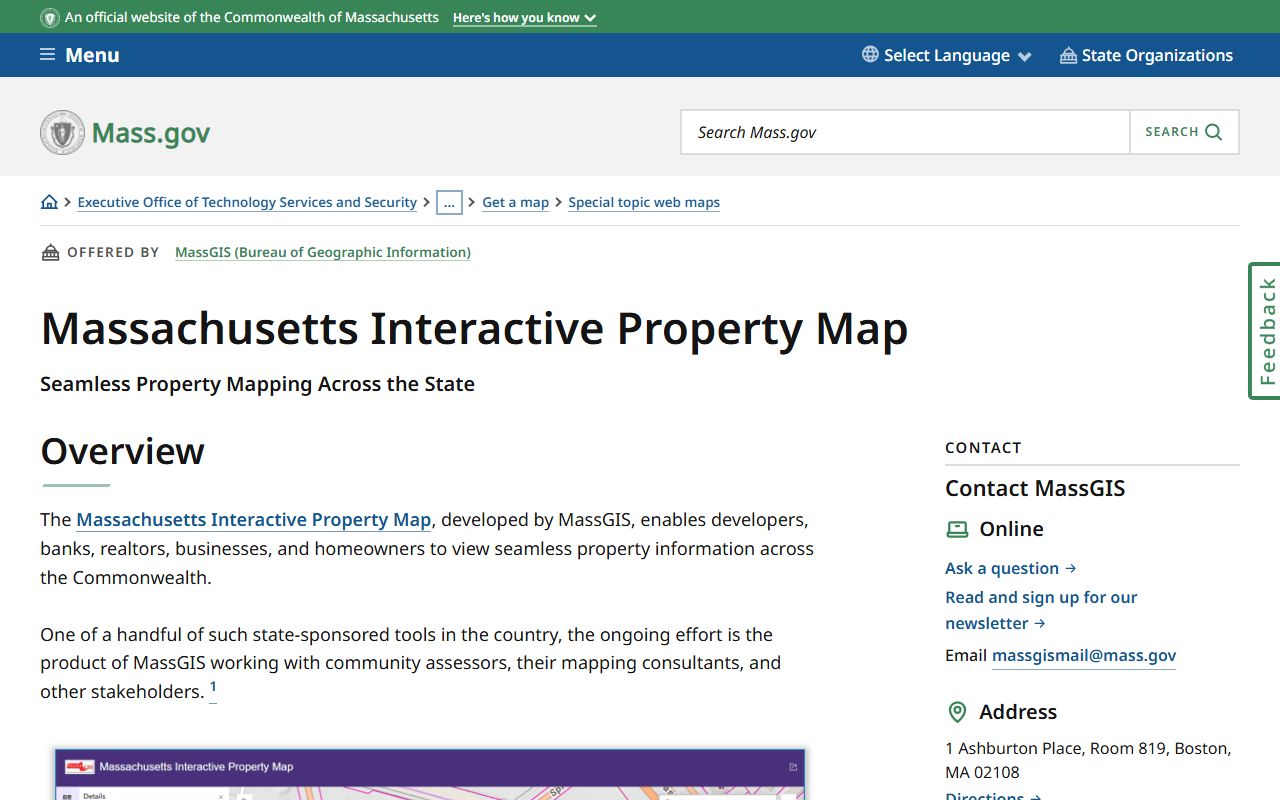Click inside the Search Mass.gov field
Viewport: 1280px width, 800px height.
[905, 132]
